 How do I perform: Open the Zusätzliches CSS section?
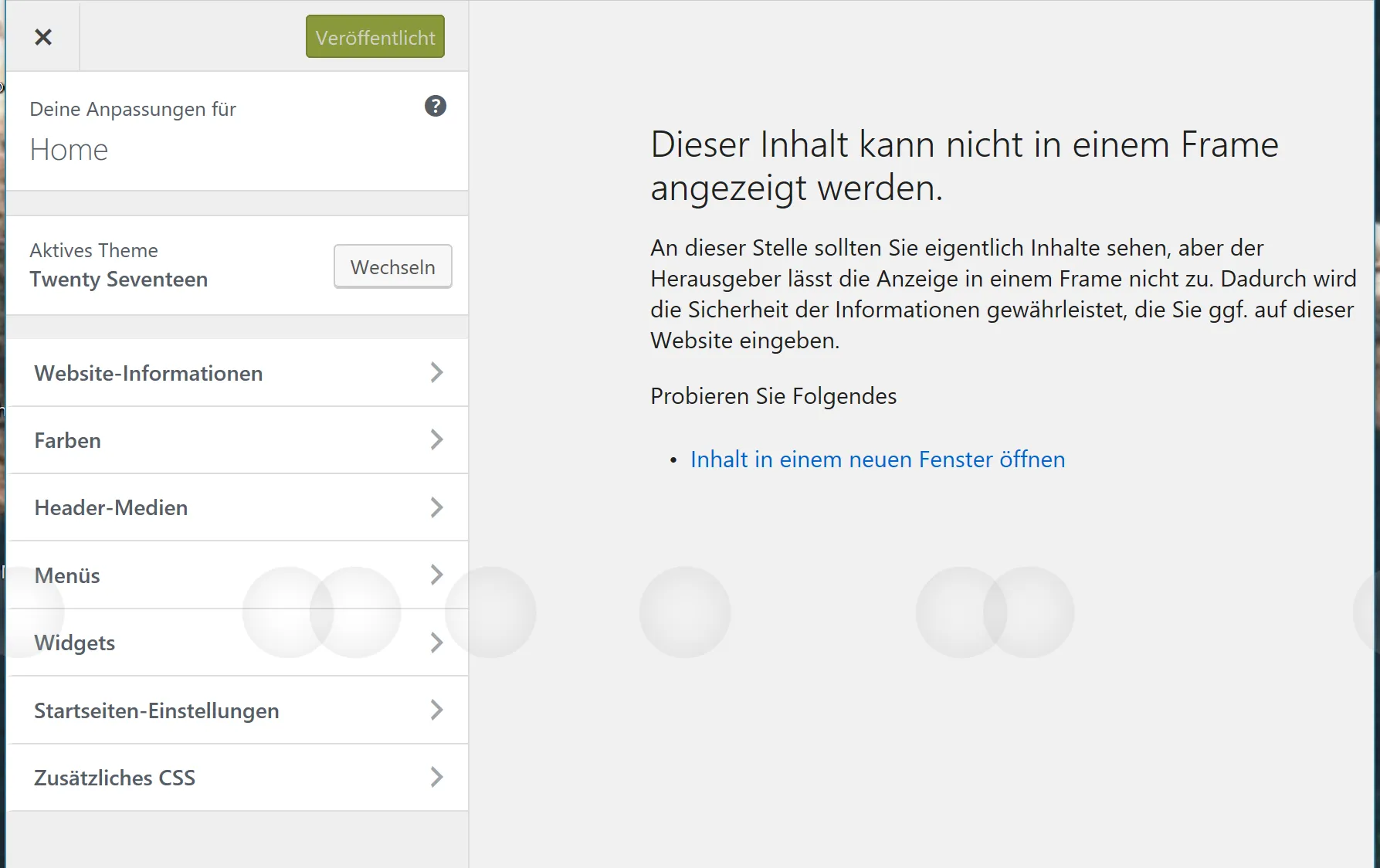(237, 778)
